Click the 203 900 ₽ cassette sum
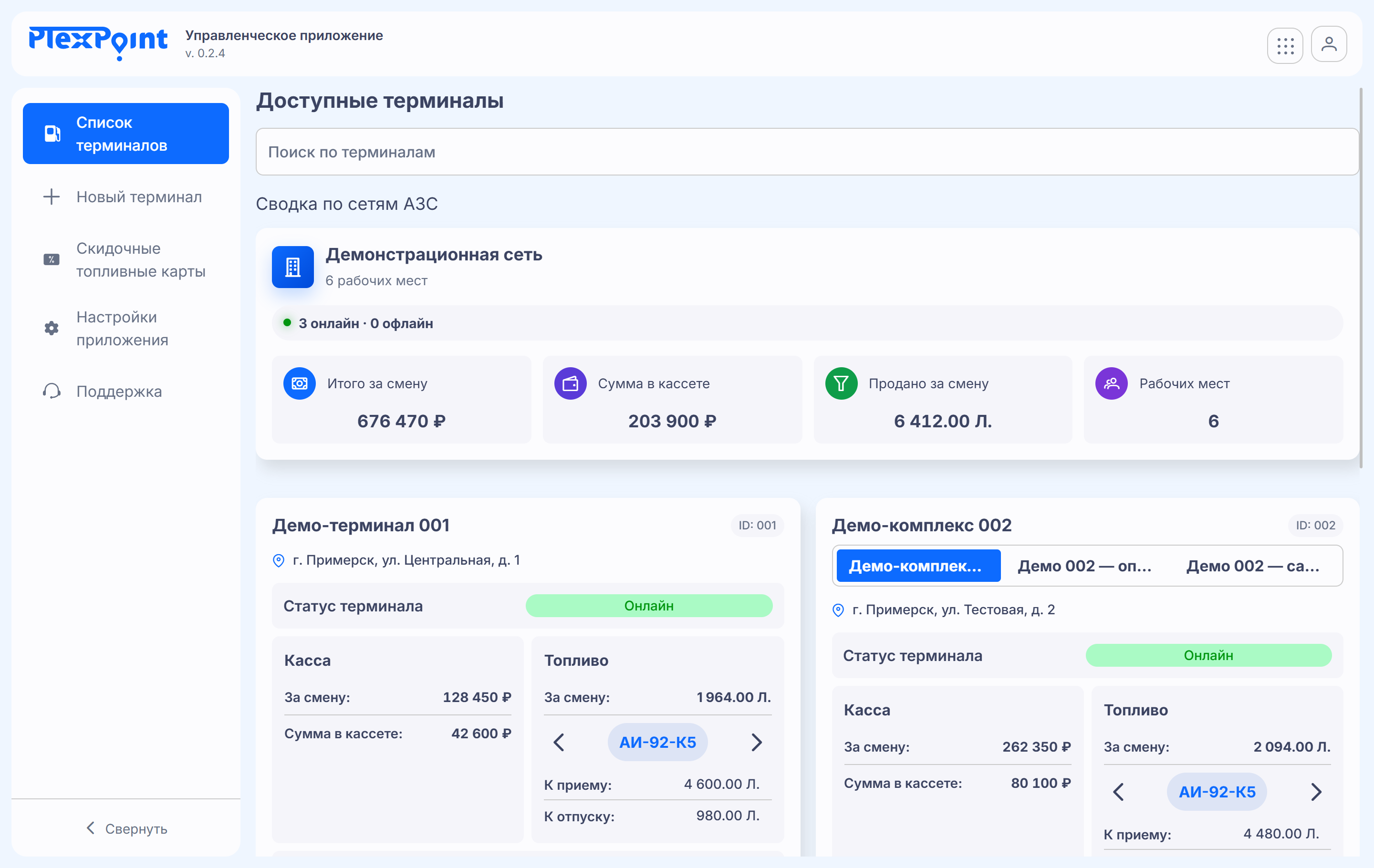This screenshot has height=868, width=1374. 672,421
